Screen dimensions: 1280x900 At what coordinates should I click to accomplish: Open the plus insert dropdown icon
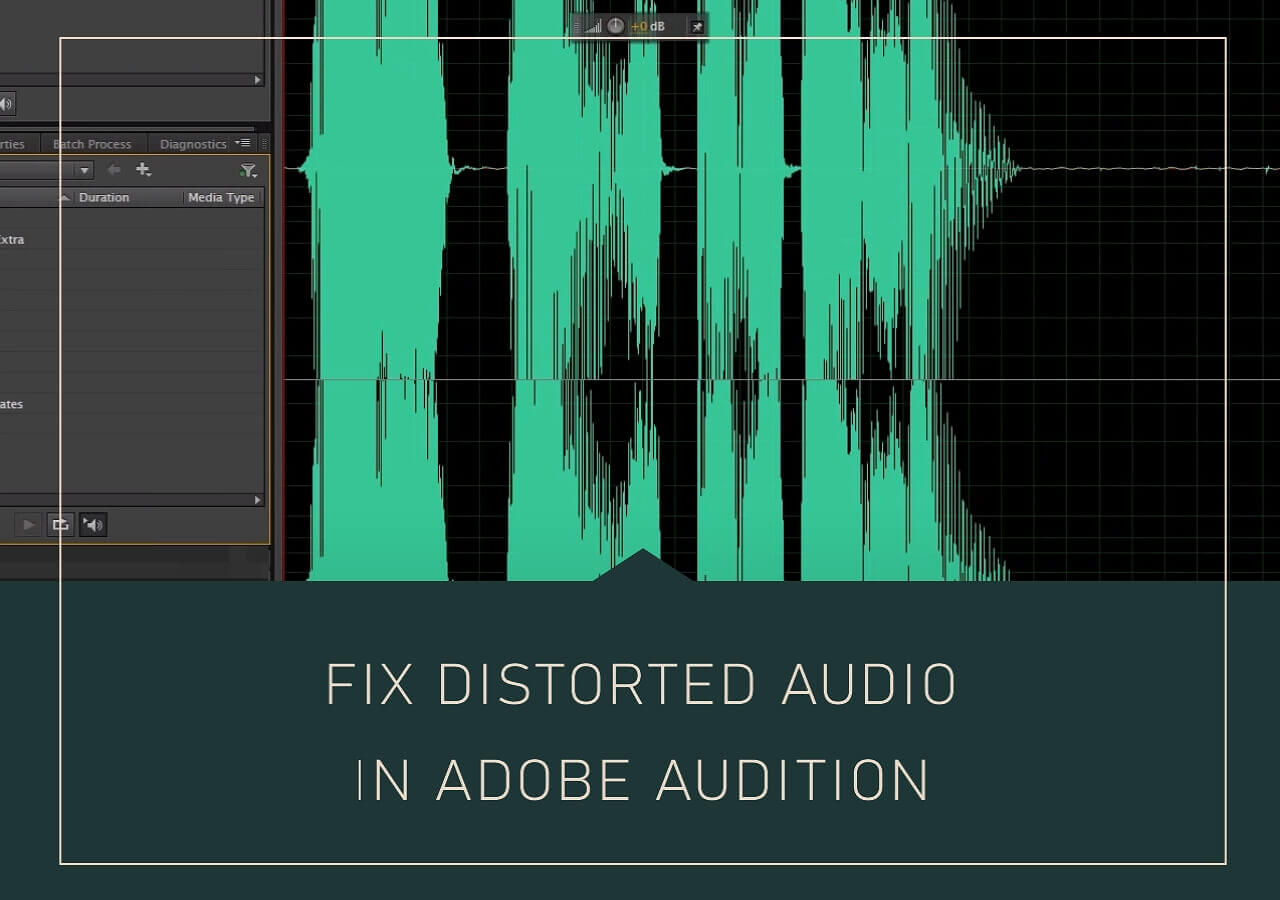click(143, 170)
